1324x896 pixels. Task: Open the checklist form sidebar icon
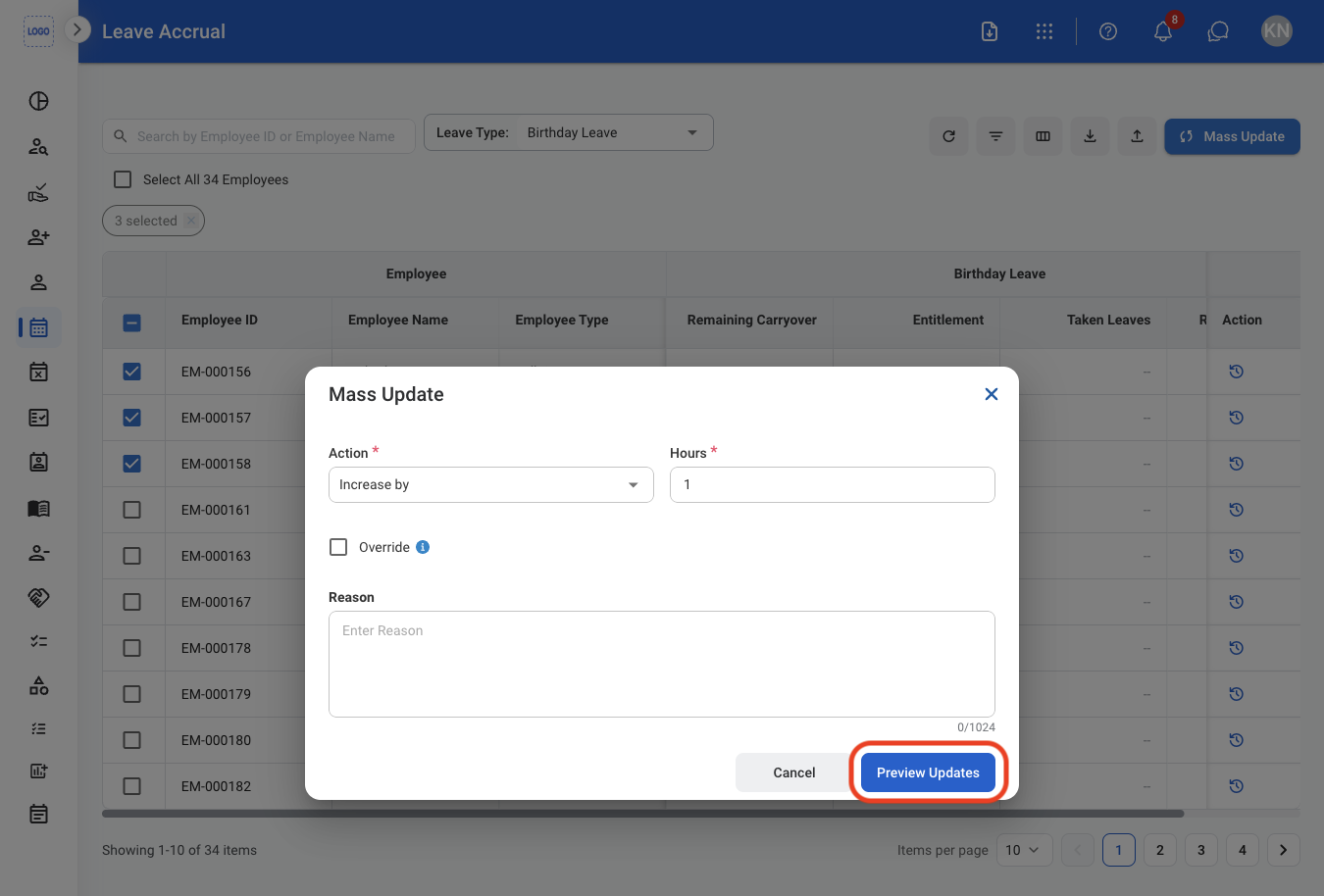point(38,418)
